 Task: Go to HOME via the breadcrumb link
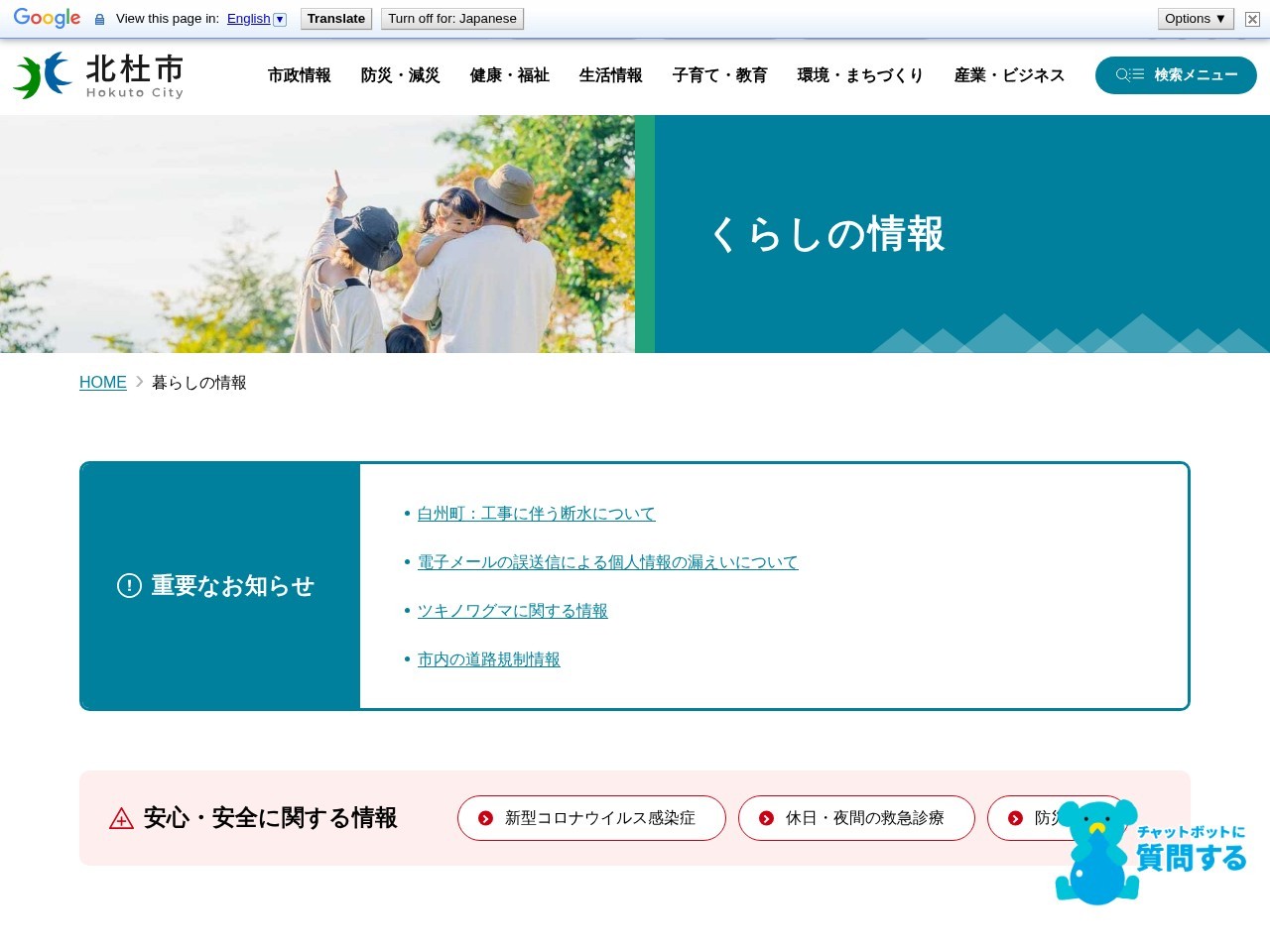coord(102,382)
